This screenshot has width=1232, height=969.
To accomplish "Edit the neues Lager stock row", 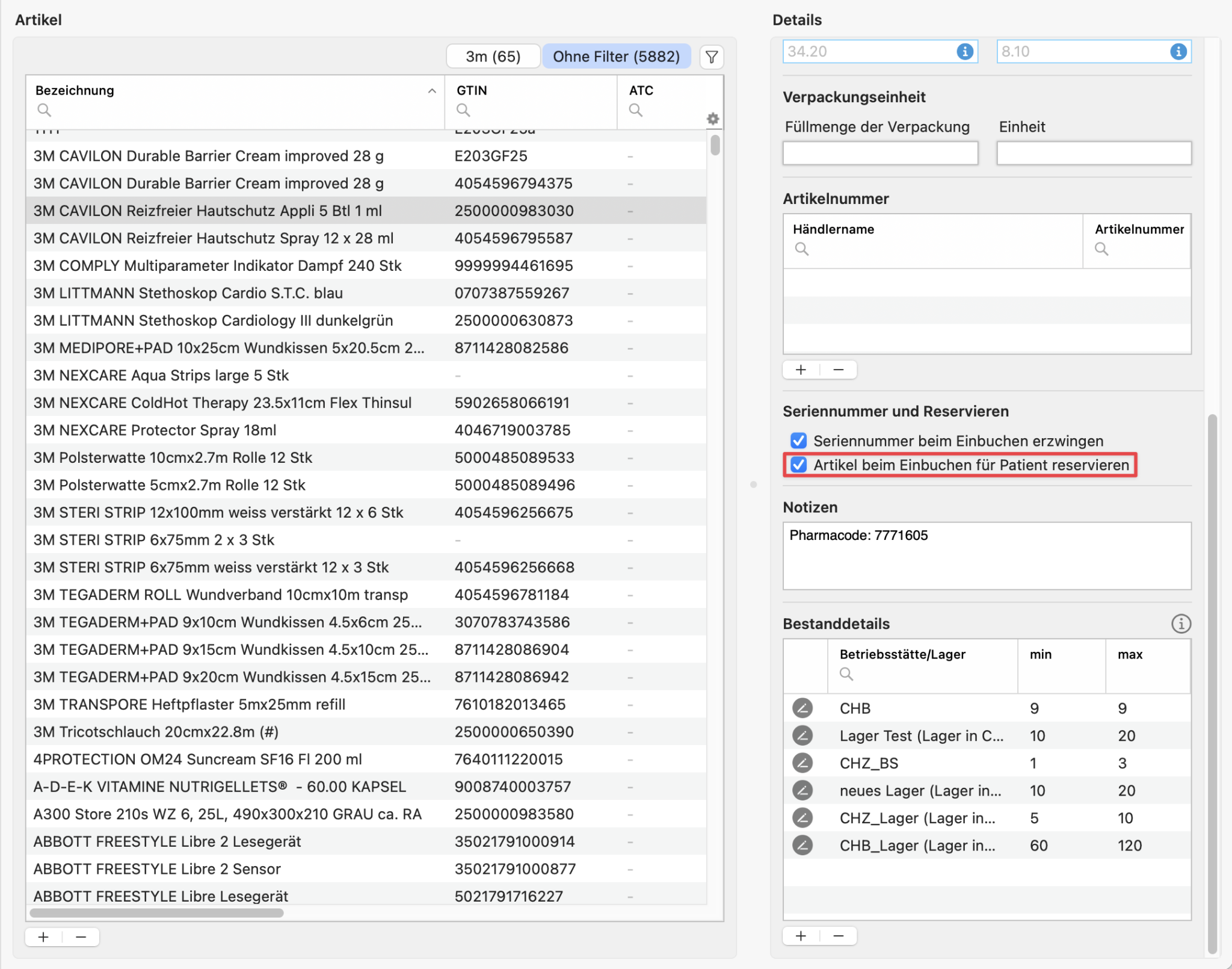I will coord(802,790).
